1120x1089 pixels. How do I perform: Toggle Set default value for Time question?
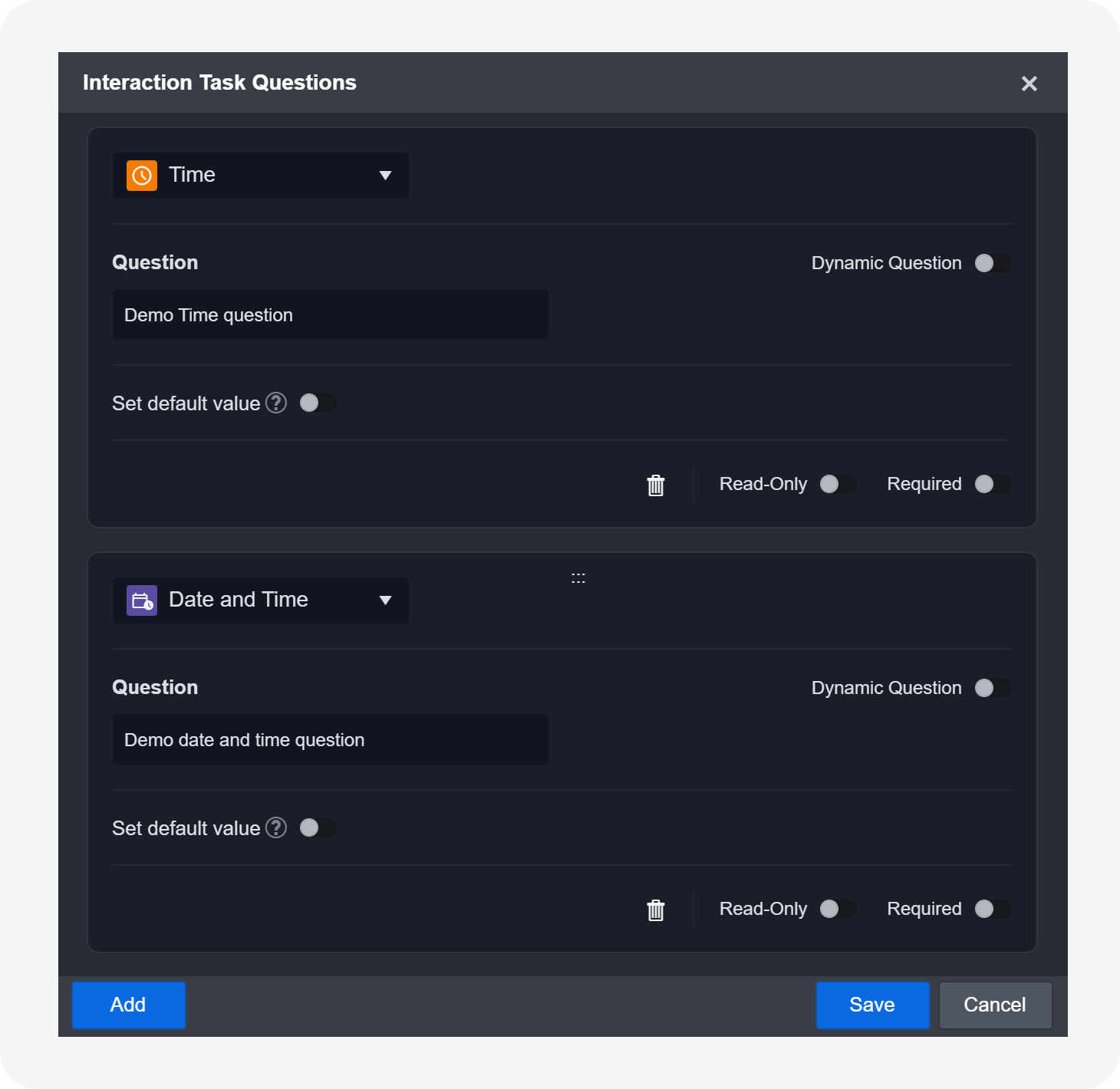coord(318,403)
